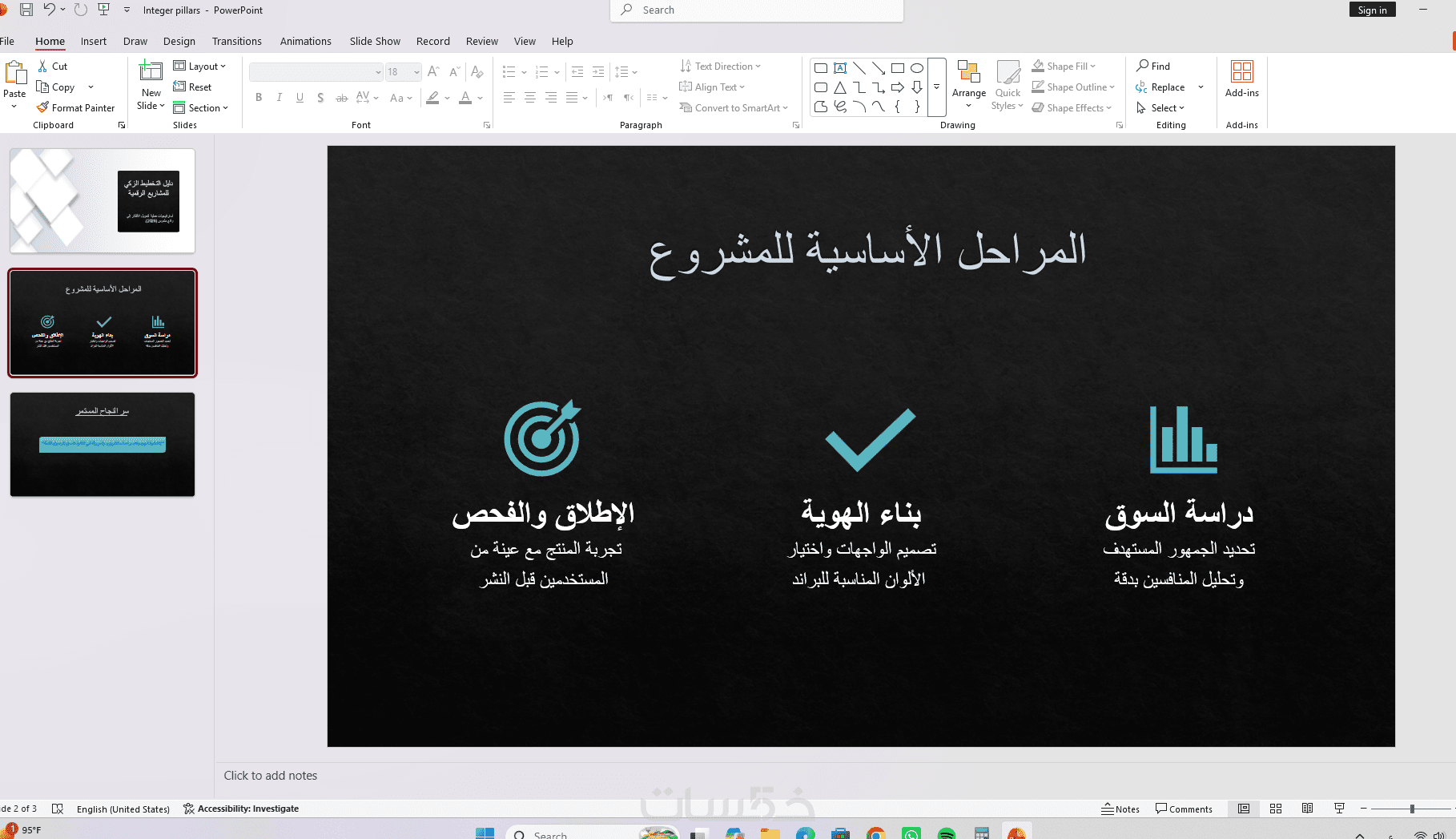Toggle Underline formatting
This screenshot has height=839, width=1456.
coord(300,98)
